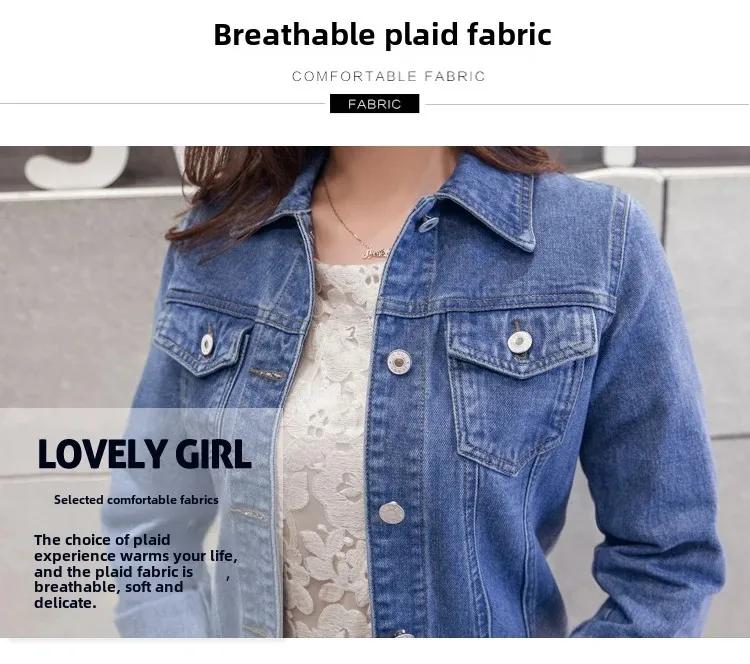The image size is (750, 664).
Task: Click the COMFORTABLE FABRIC subtitle text
Action: click(x=388, y=76)
